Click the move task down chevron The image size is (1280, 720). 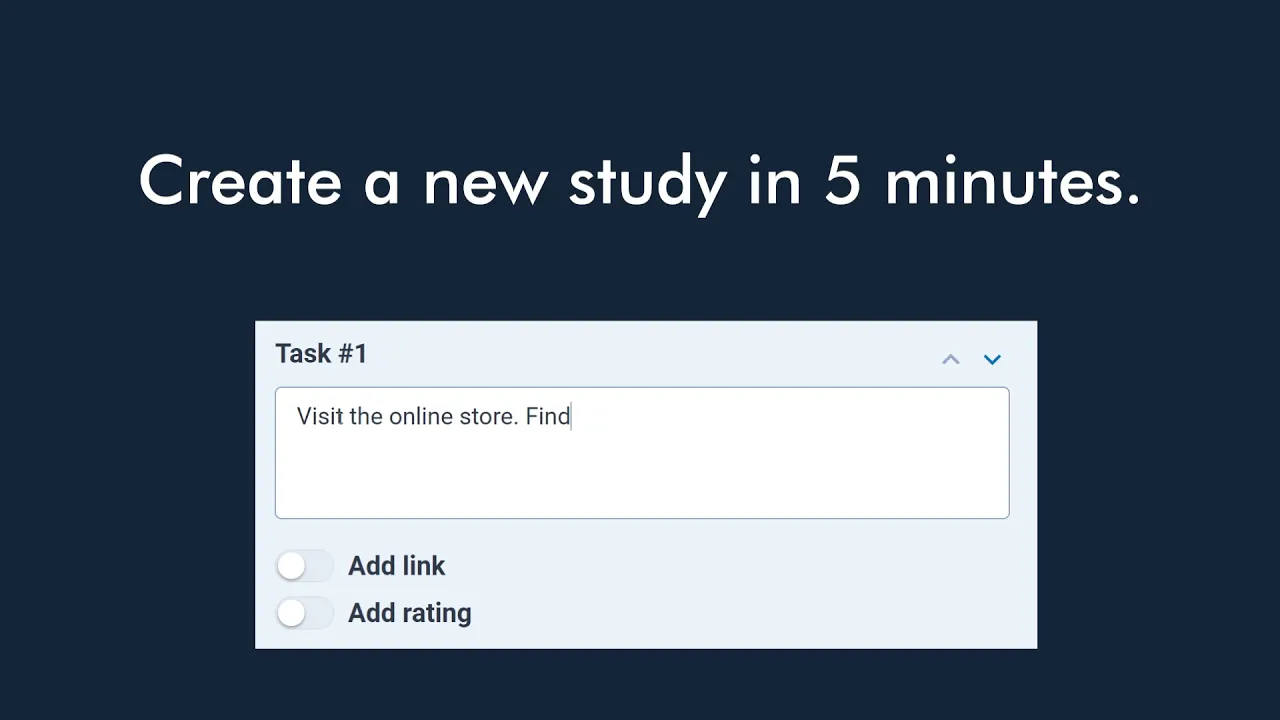tap(992, 359)
